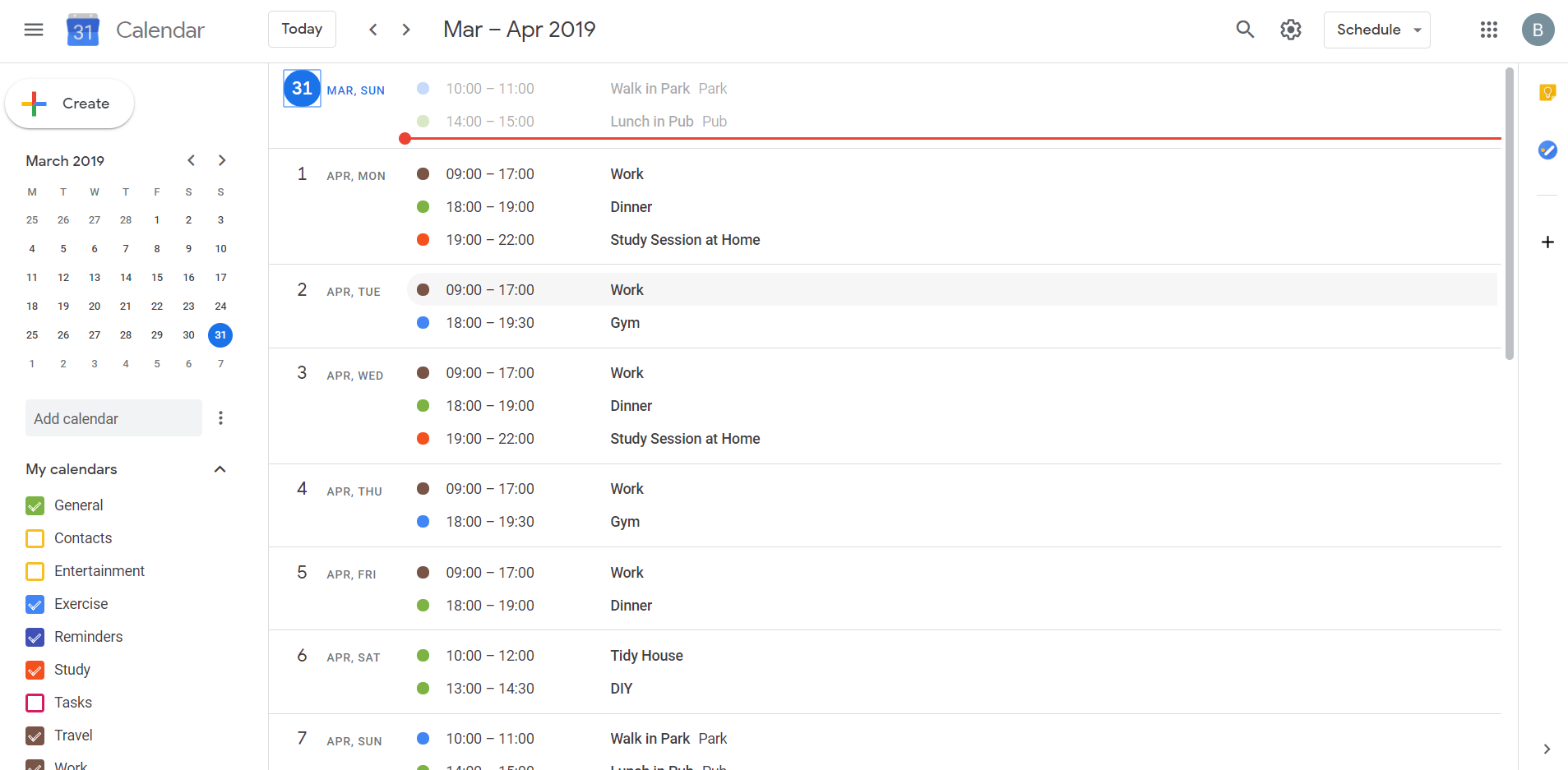Go to next period in header

click(406, 30)
